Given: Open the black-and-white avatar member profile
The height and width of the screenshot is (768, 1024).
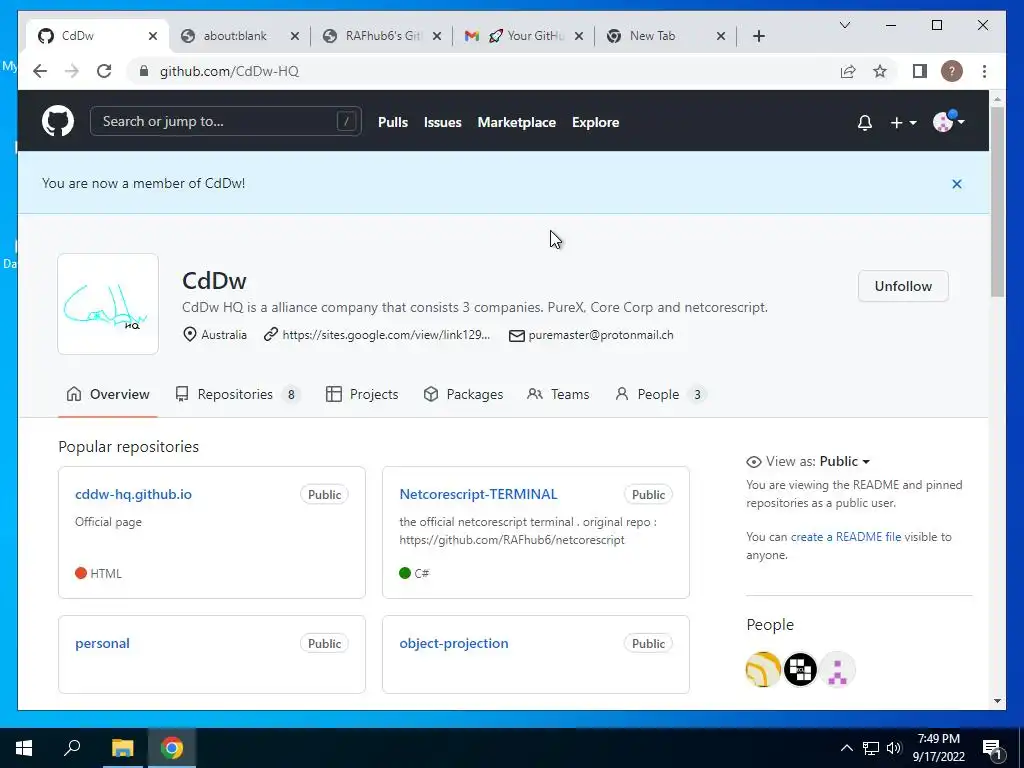Looking at the screenshot, I should pyautogui.click(x=800, y=669).
